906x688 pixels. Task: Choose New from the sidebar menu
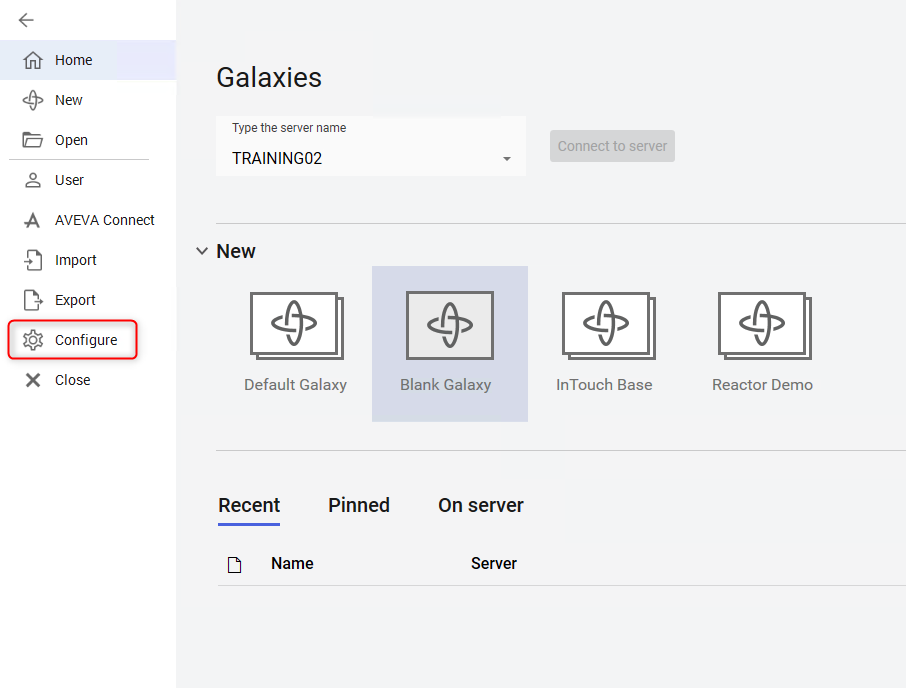click(x=88, y=100)
